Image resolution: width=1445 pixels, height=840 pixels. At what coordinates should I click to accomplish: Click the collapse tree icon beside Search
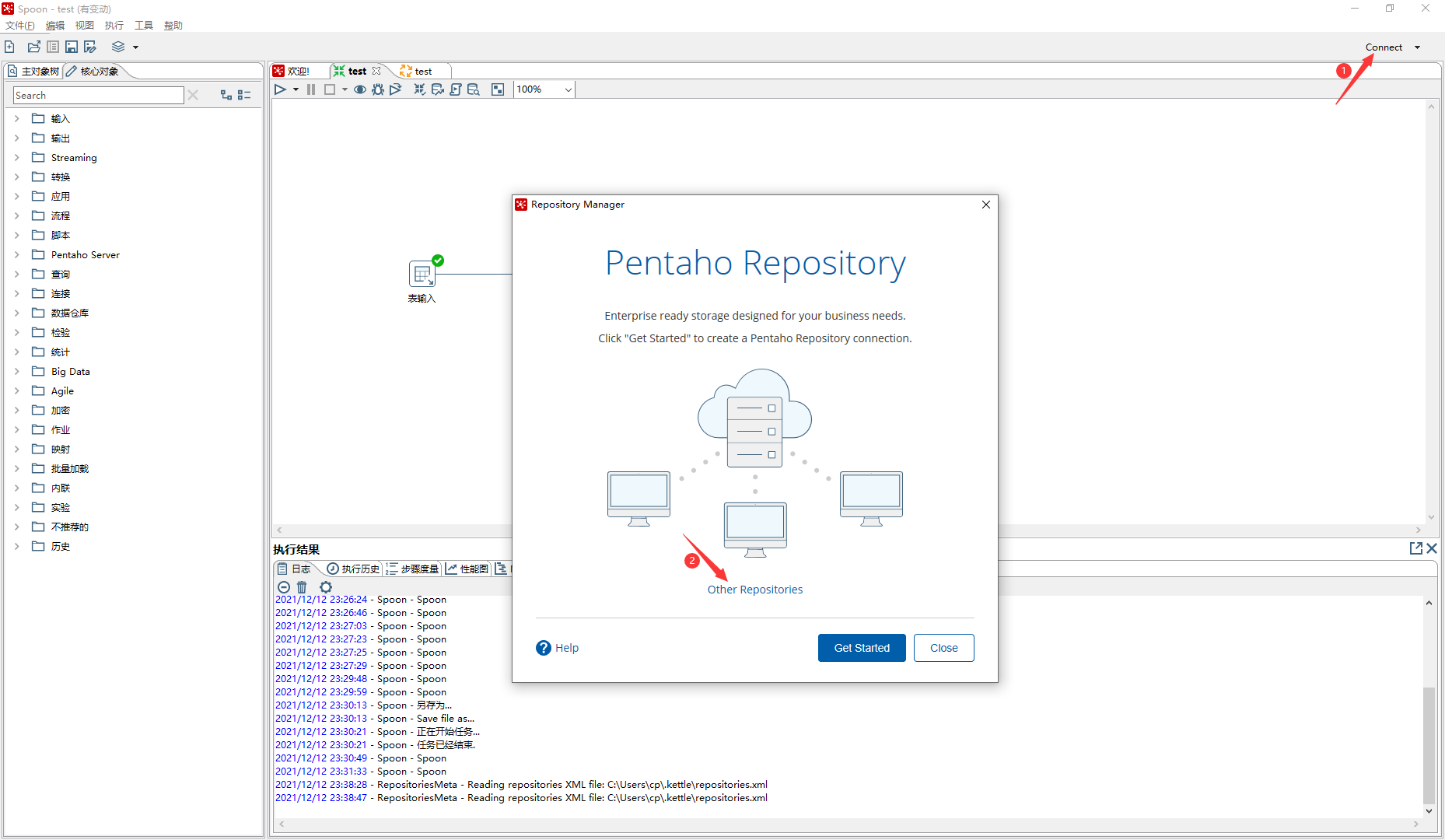(x=244, y=95)
